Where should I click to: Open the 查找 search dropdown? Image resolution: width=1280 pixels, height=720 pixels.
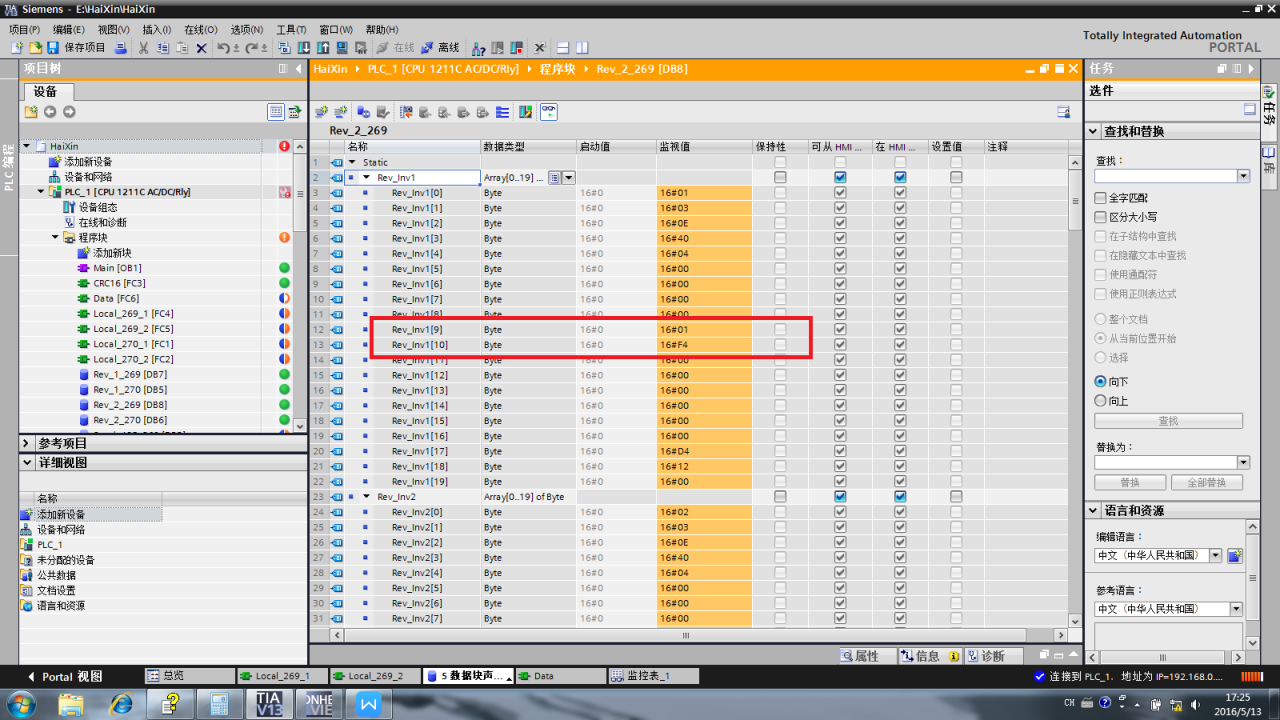(1243, 176)
